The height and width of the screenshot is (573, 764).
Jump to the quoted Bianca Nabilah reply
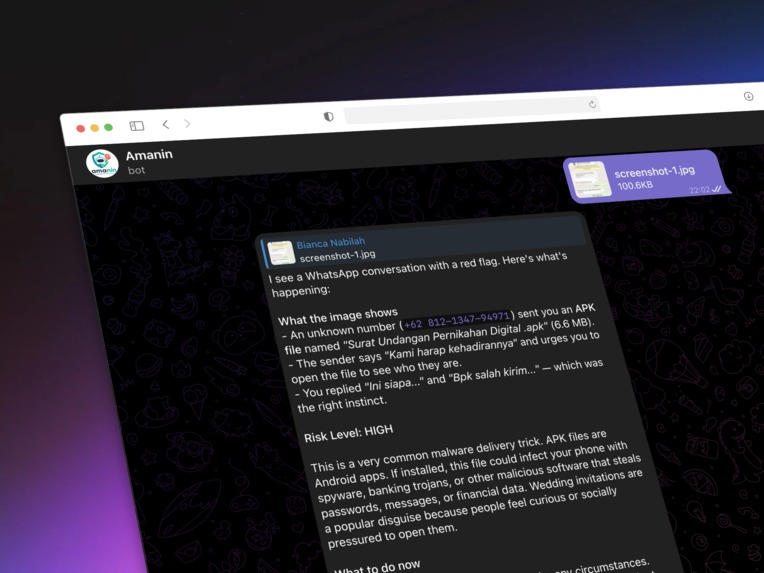(422, 242)
